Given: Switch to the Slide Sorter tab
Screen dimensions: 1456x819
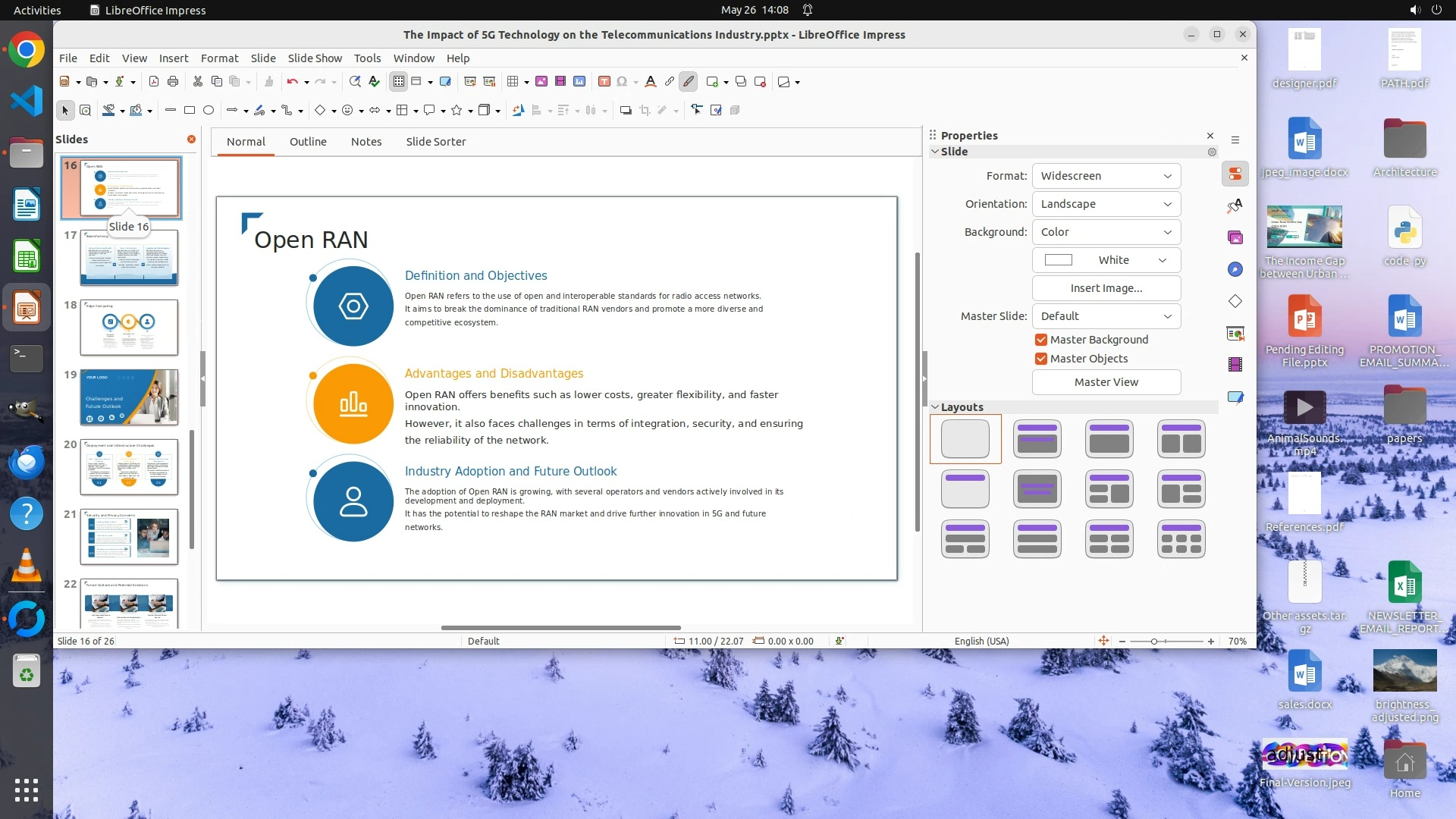Looking at the screenshot, I should tap(435, 142).
